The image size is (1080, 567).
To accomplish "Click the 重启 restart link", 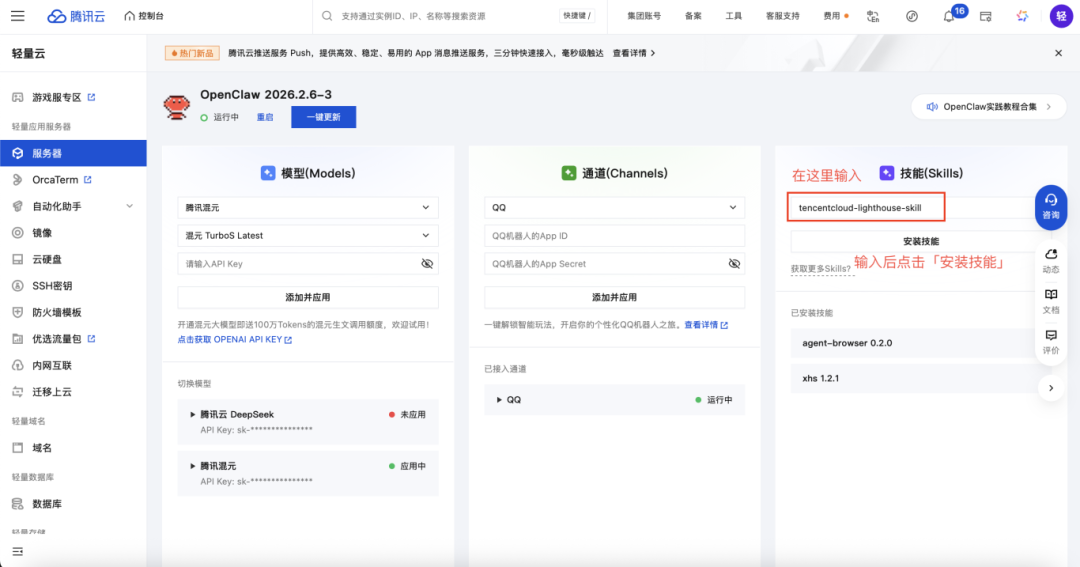I will 265,117.
